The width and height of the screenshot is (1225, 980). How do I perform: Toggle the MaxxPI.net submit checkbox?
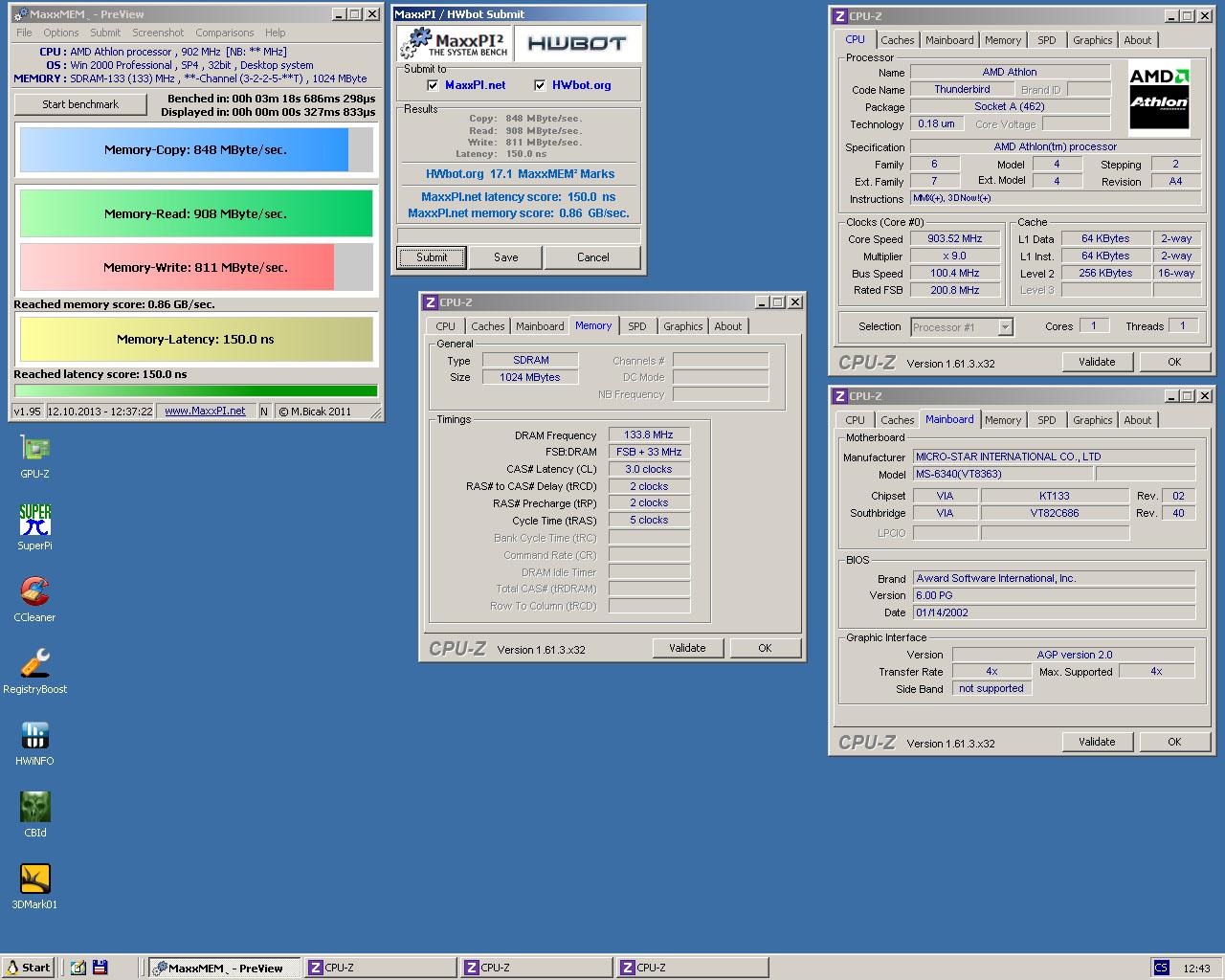pyautogui.click(x=433, y=85)
